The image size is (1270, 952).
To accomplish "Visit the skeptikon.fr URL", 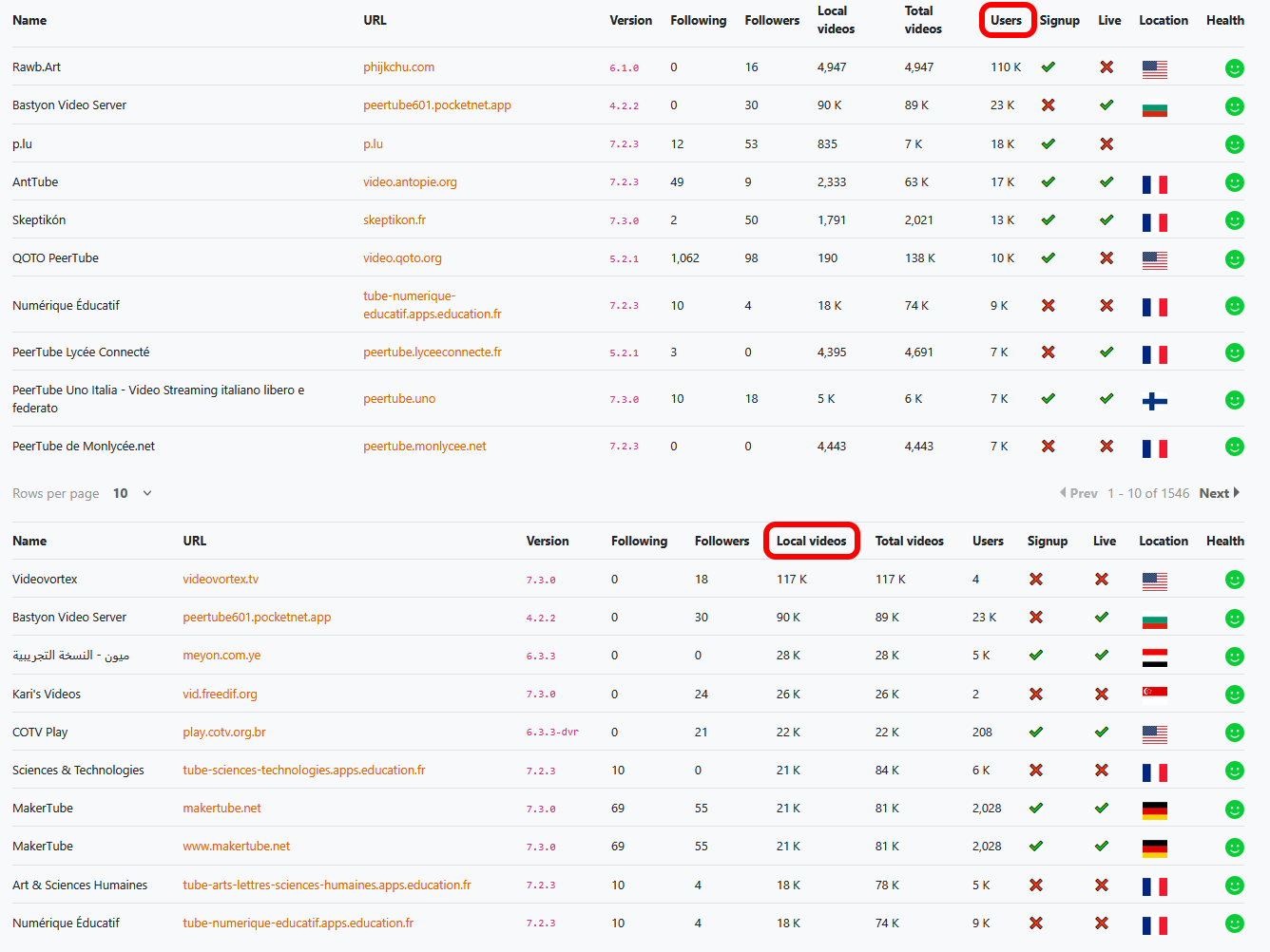I will pos(394,220).
